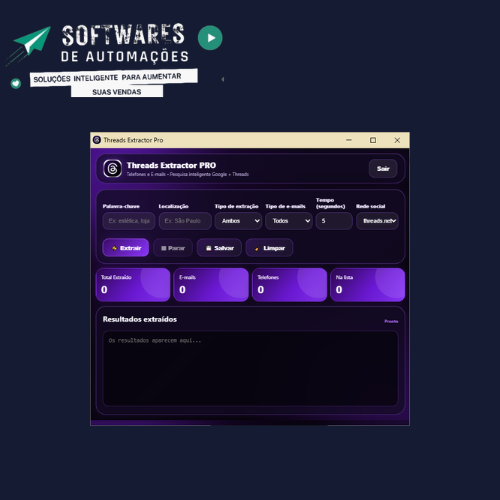Log out using the Sair button

383,169
